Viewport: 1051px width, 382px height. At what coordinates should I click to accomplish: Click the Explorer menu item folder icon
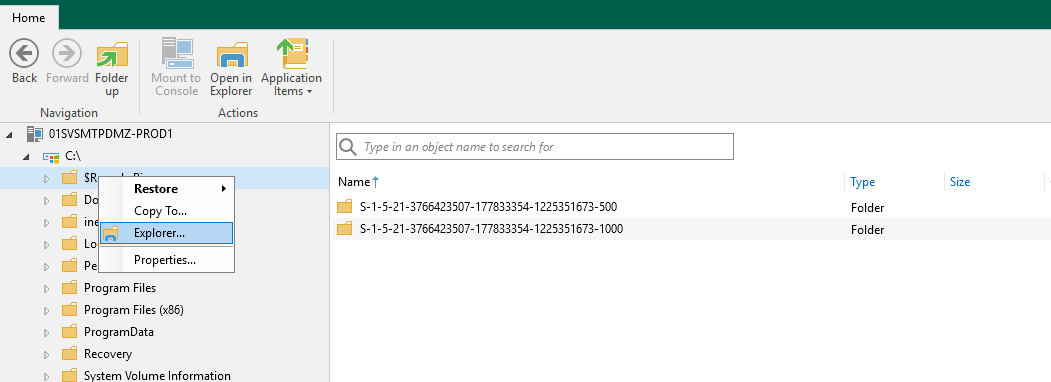111,233
